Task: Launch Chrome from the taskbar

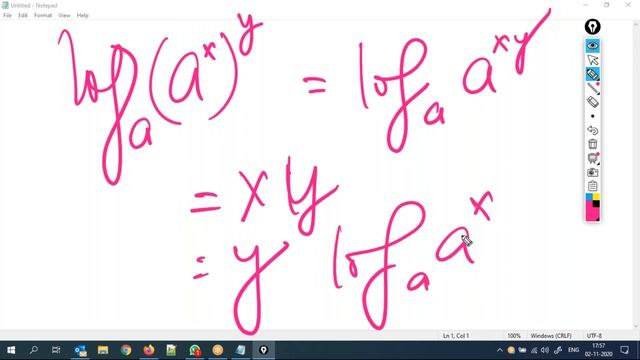Action: 126,350
